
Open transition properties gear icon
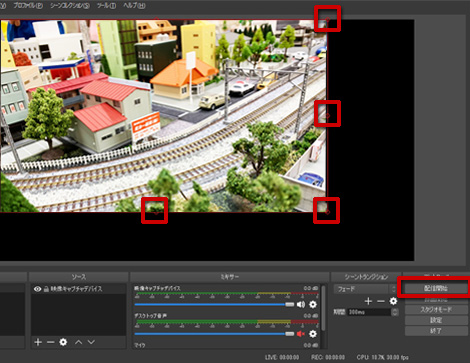[393, 301]
